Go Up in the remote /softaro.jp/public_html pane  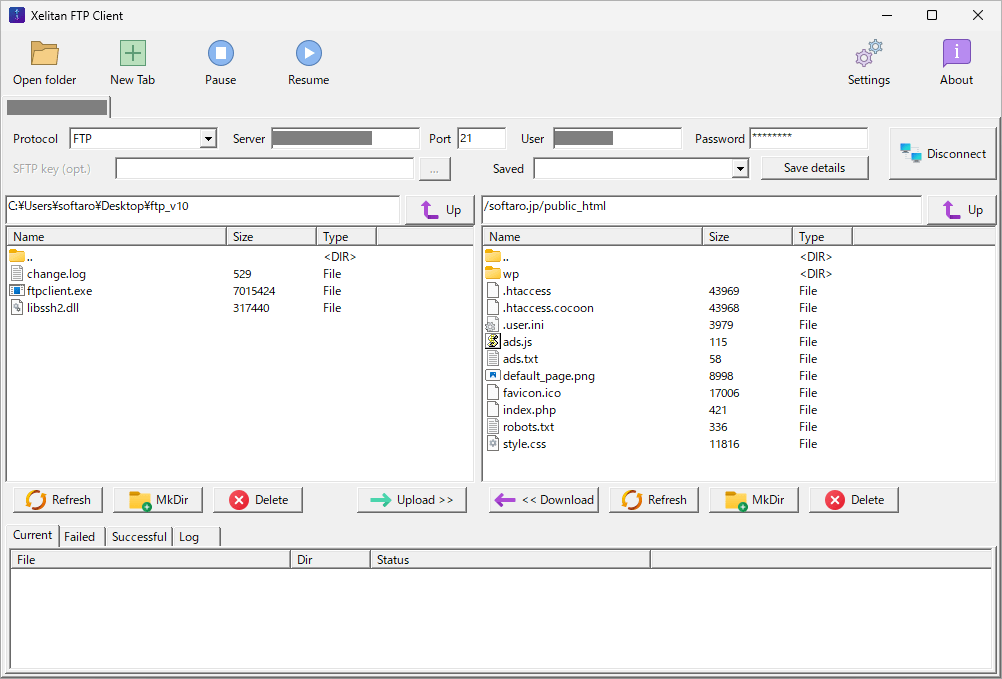(x=962, y=210)
